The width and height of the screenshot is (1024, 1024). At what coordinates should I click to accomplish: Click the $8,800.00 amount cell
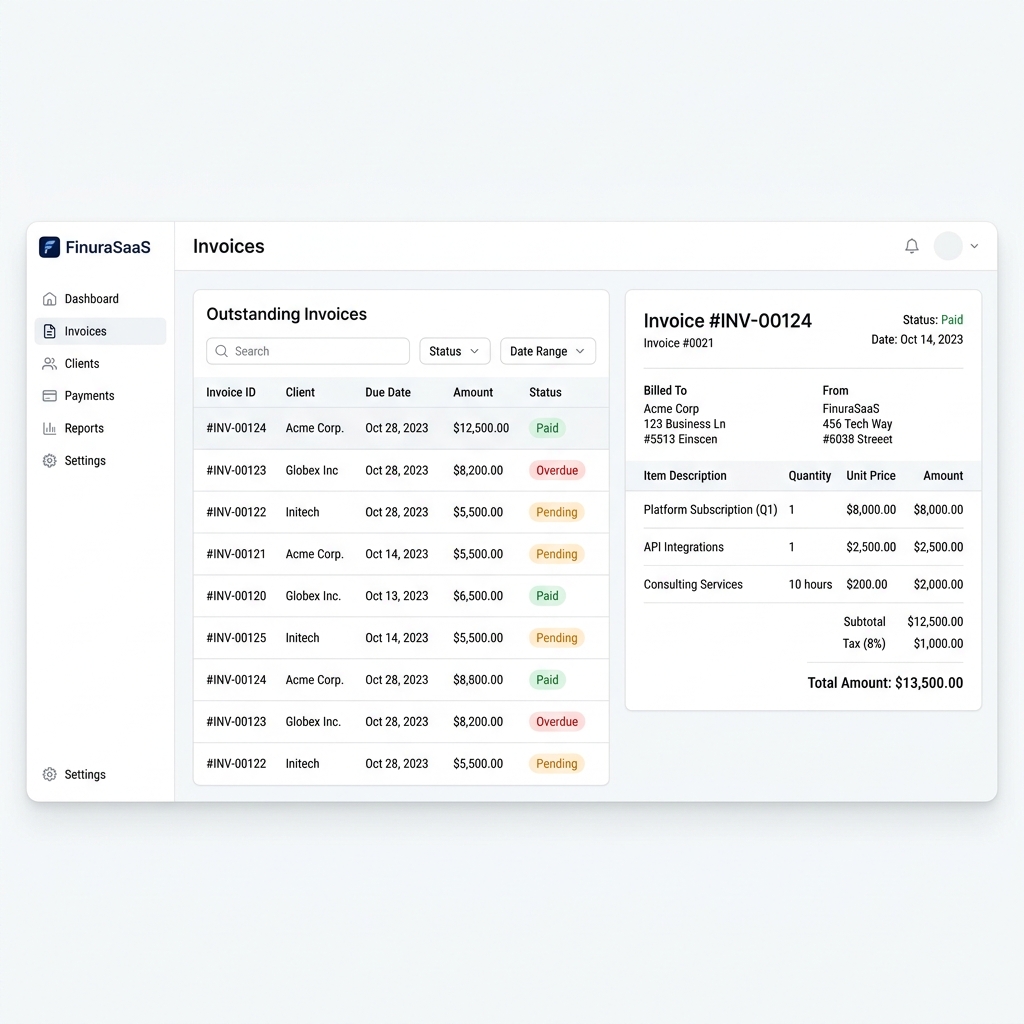pos(478,680)
